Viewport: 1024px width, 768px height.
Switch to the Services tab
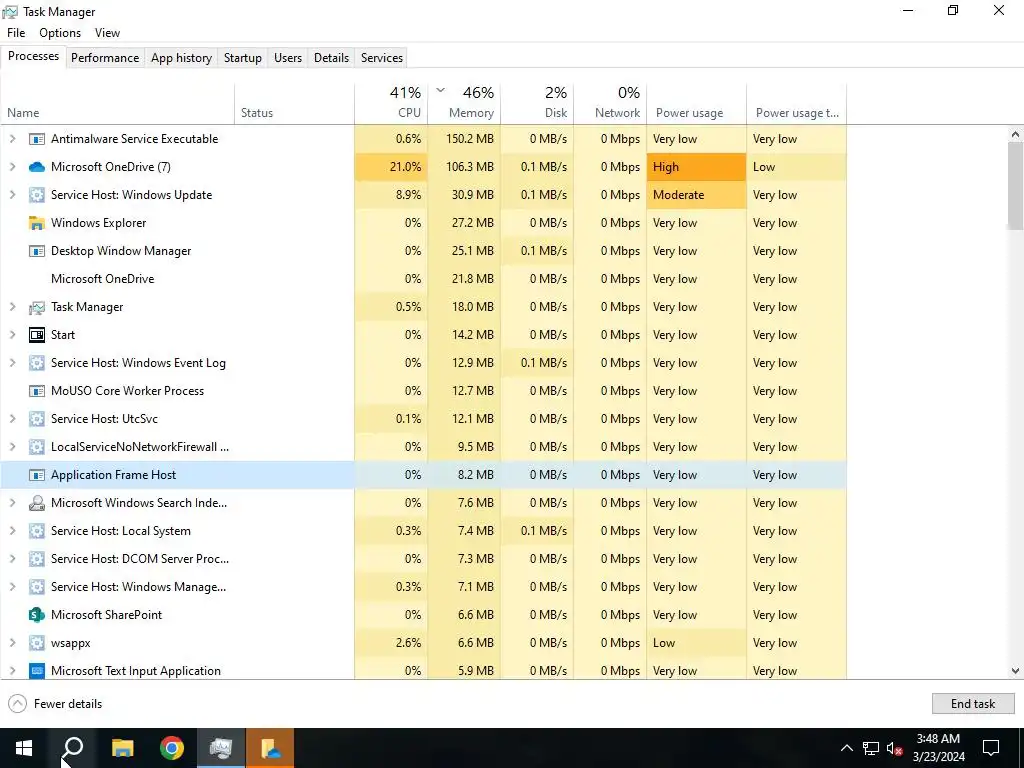point(382,57)
